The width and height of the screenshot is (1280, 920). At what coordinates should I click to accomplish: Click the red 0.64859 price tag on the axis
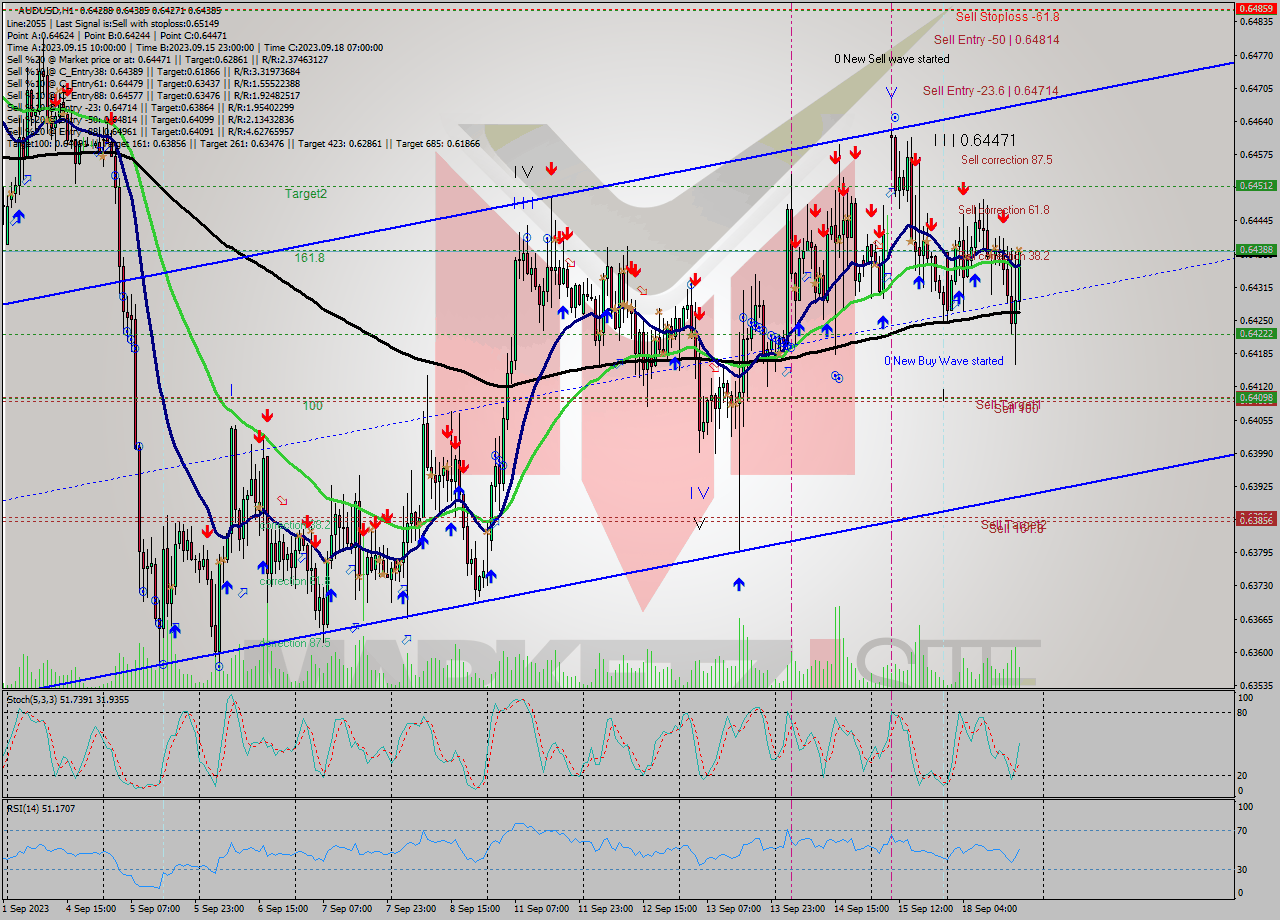tap(1257, 8)
